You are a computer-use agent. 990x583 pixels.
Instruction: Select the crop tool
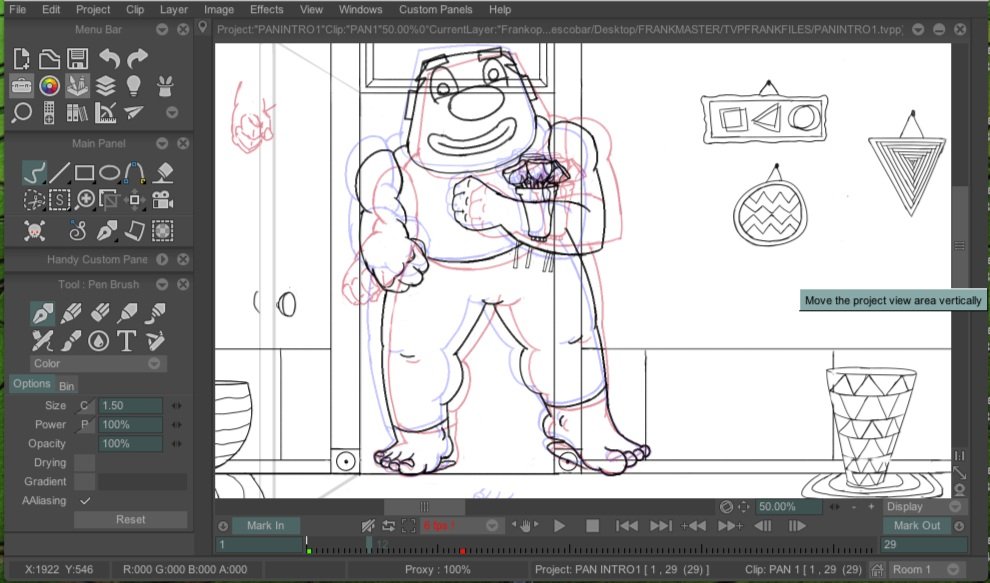(109, 200)
